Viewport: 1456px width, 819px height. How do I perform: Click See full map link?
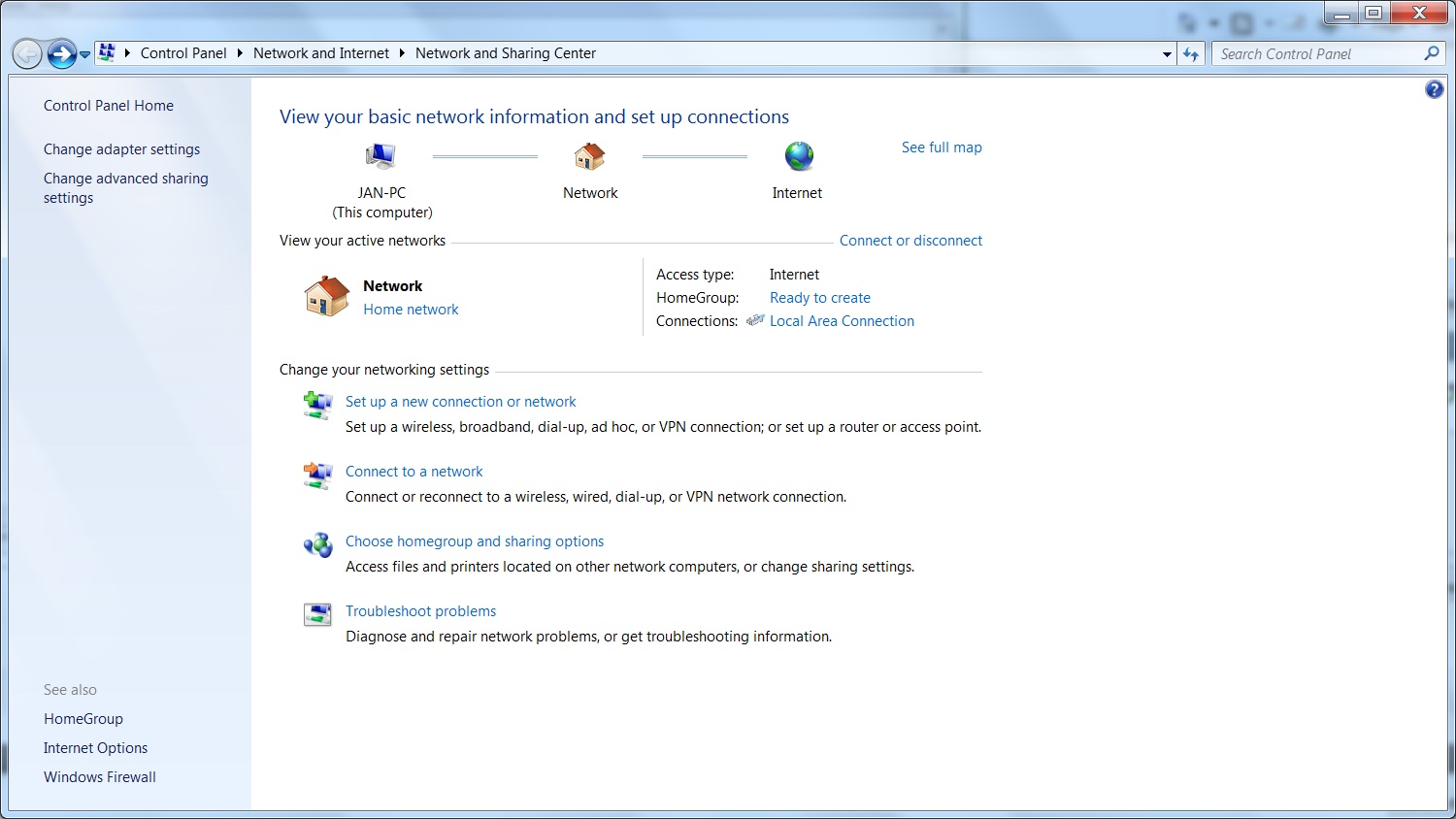click(942, 147)
